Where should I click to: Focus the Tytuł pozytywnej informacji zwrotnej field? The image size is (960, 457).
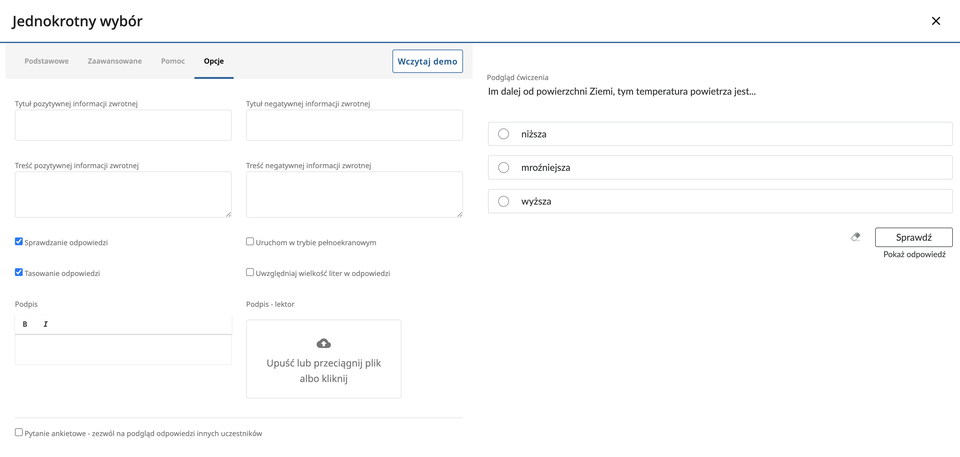123,125
